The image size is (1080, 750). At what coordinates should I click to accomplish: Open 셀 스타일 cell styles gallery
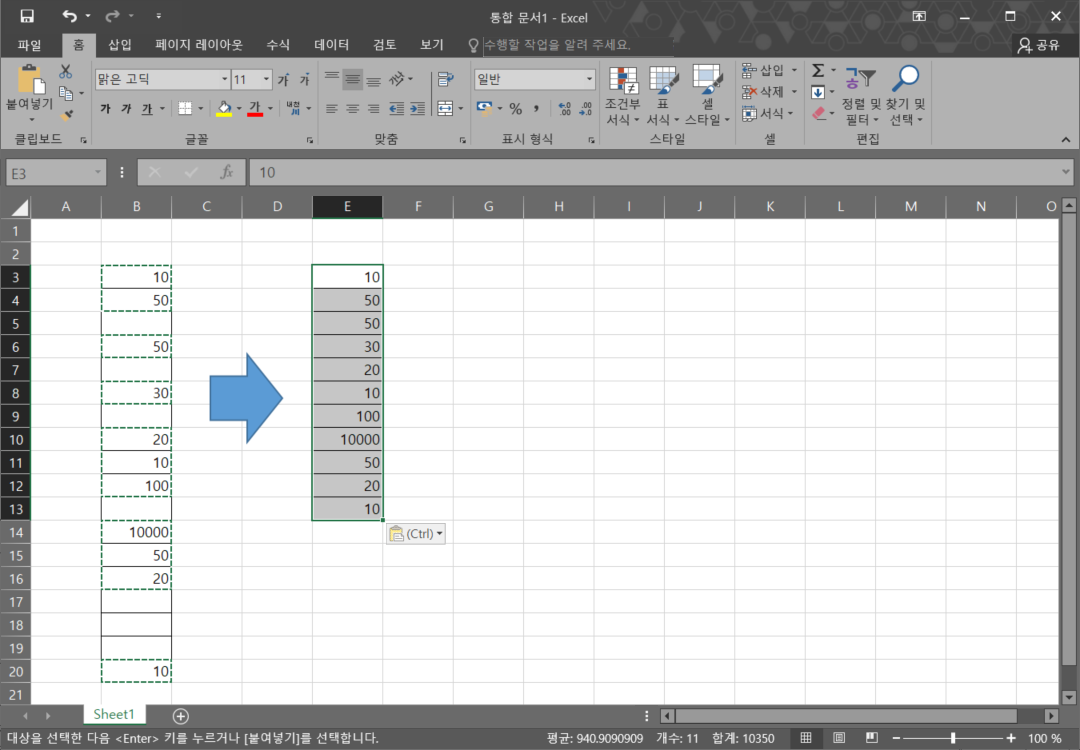click(707, 96)
